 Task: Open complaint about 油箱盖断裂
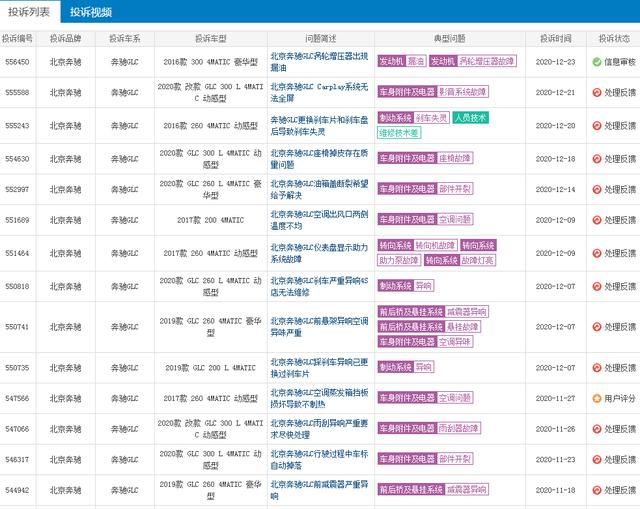(319, 189)
